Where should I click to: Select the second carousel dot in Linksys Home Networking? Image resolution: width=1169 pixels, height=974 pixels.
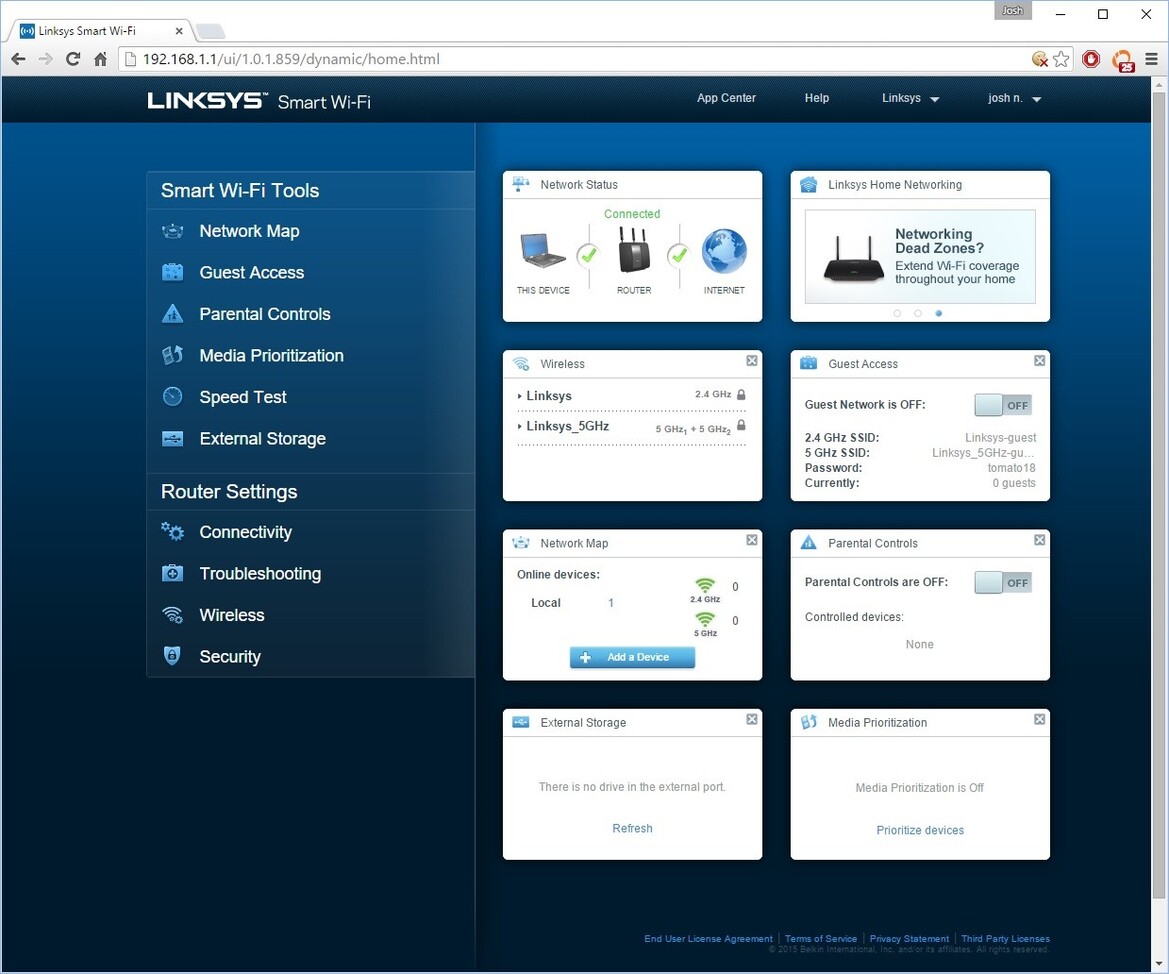pos(918,313)
